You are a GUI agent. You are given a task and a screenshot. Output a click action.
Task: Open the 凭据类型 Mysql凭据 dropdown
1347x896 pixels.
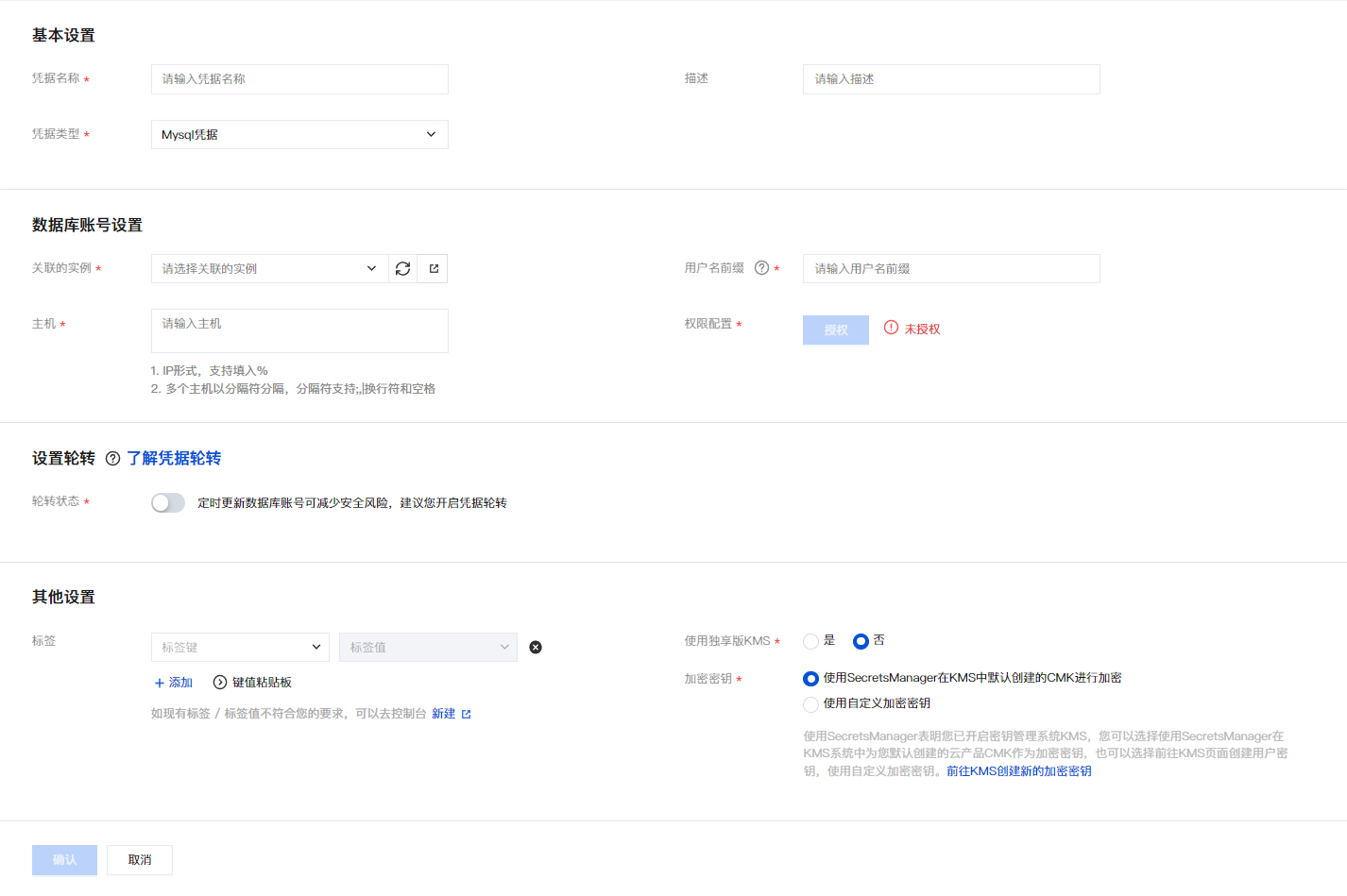(x=299, y=135)
